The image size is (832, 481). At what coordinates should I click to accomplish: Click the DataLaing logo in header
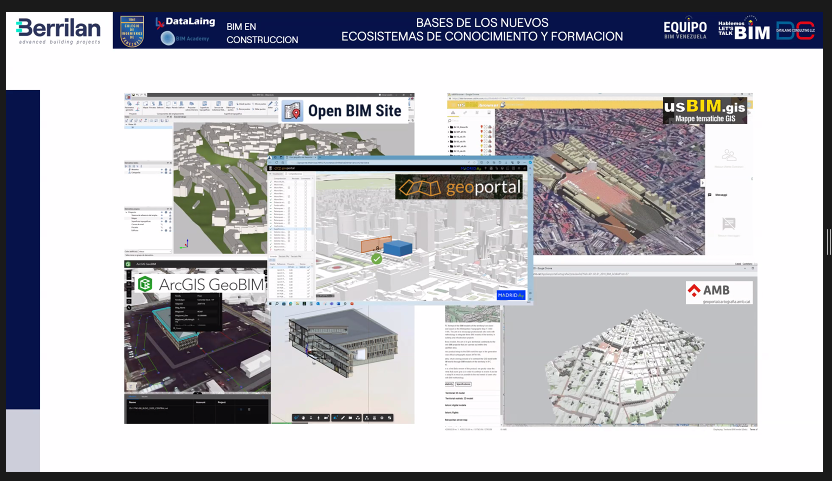pos(185,22)
